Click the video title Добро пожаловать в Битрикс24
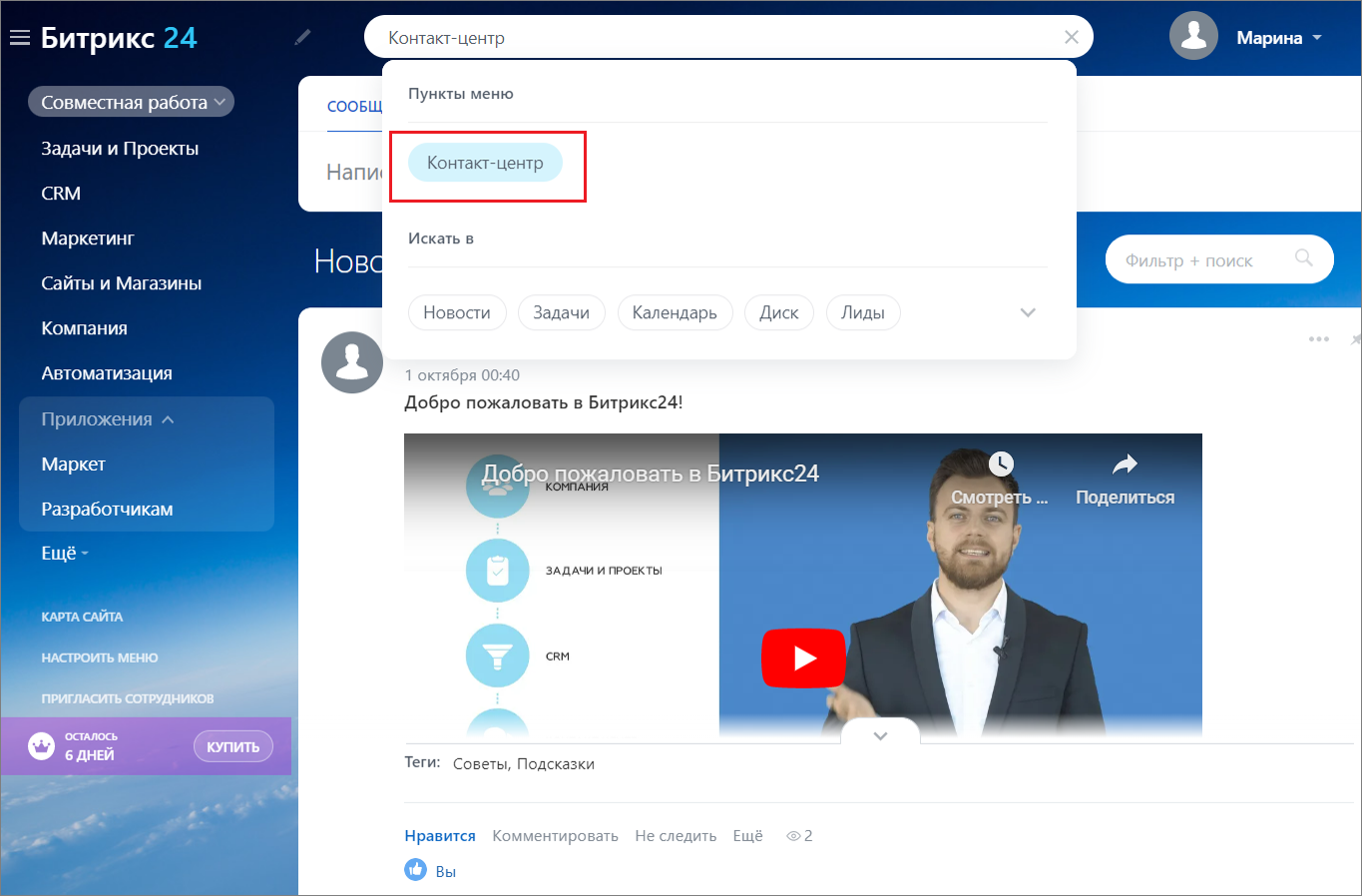Viewport: 1362px width, 896px height. [651, 474]
